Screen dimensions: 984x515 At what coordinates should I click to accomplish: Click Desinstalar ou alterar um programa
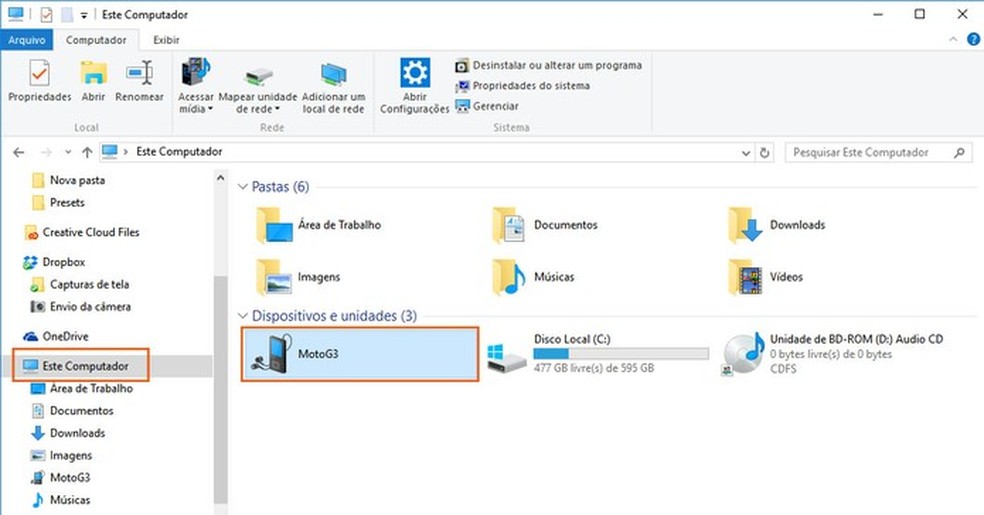(548, 65)
